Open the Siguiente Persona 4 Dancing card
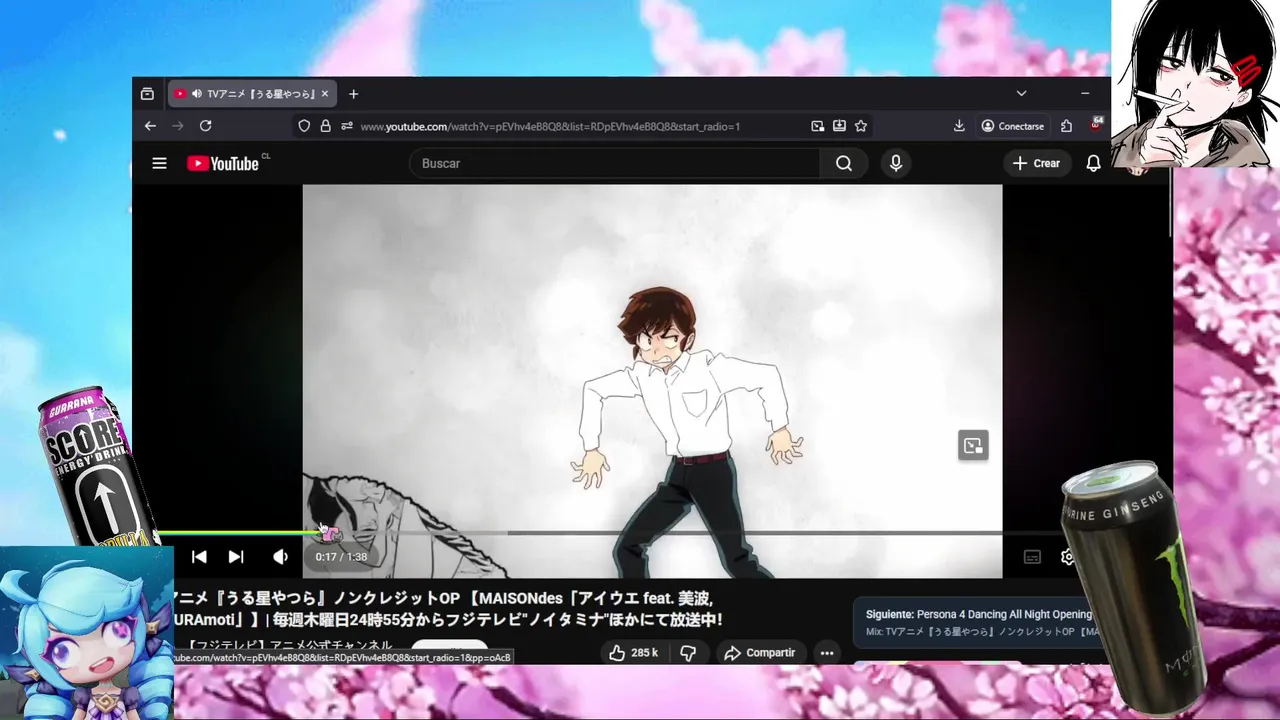 pos(980,623)
